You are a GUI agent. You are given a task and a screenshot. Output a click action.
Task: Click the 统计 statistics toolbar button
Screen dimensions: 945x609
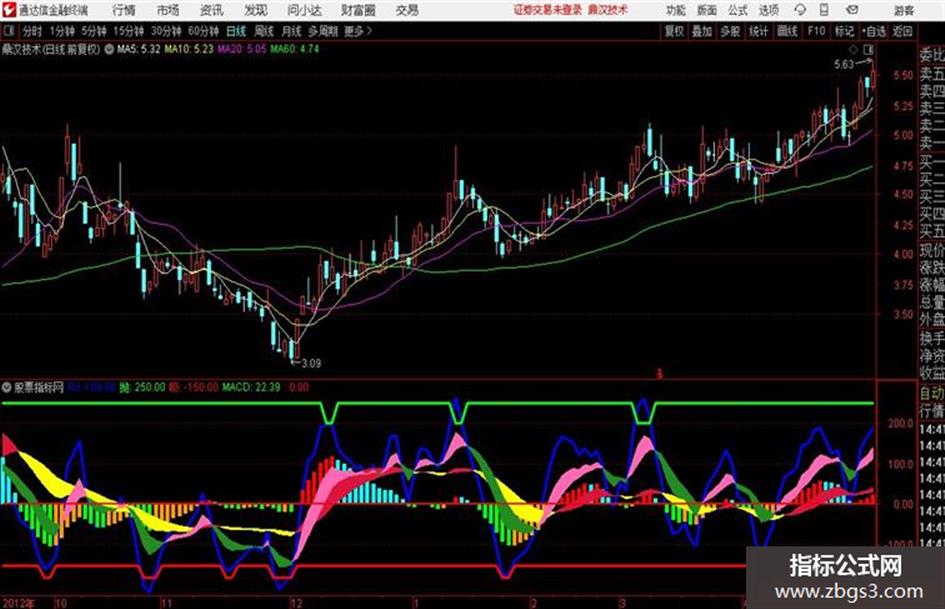[759, 31]
